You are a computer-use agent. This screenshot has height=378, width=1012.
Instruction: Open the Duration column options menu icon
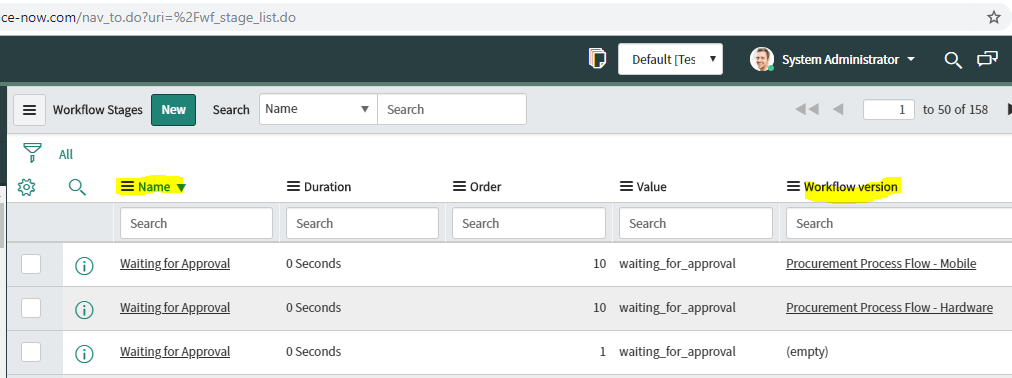tap(293, 186)
